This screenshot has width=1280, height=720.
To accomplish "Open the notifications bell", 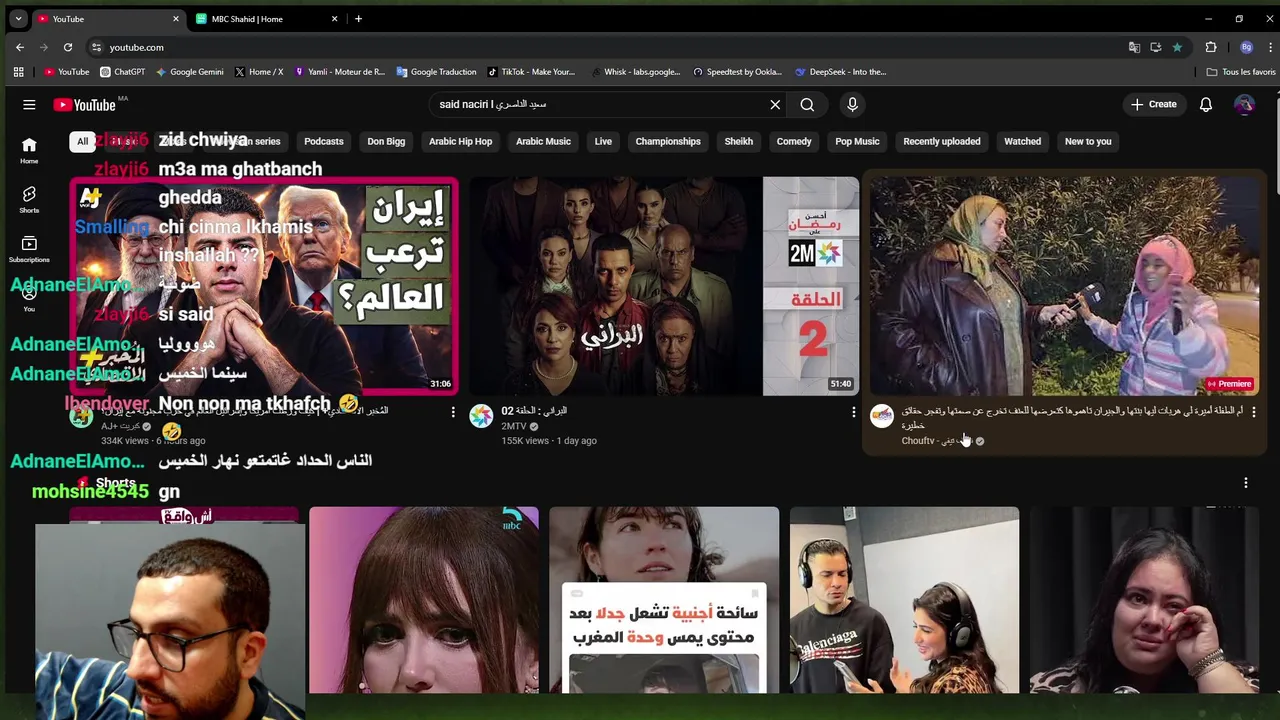I will pyautogui.click(x=1206, y=104).
